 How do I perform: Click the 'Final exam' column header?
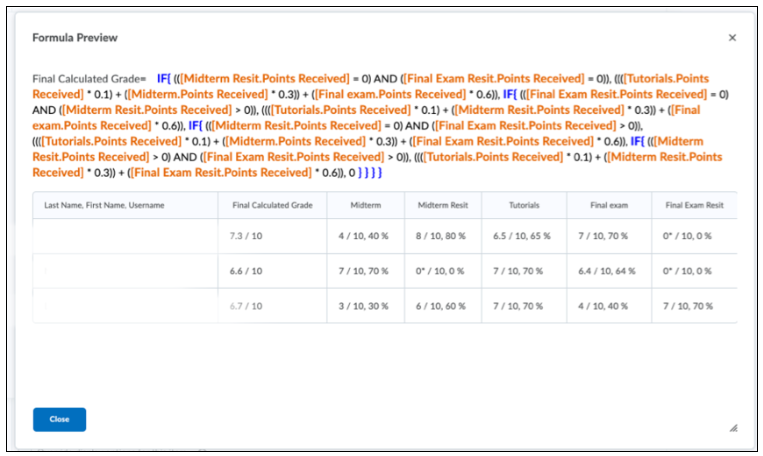coord(609,205)
